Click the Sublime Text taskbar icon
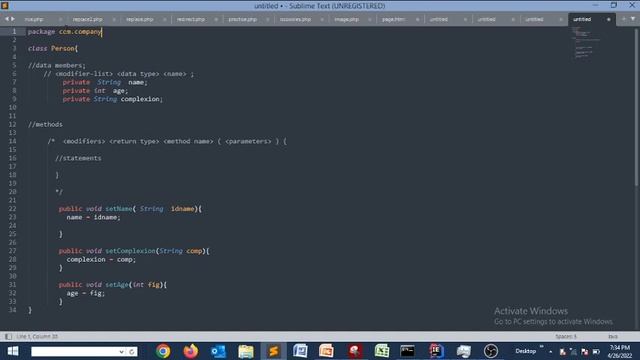Screen dimensions: 640x360 tap(273, 351)
